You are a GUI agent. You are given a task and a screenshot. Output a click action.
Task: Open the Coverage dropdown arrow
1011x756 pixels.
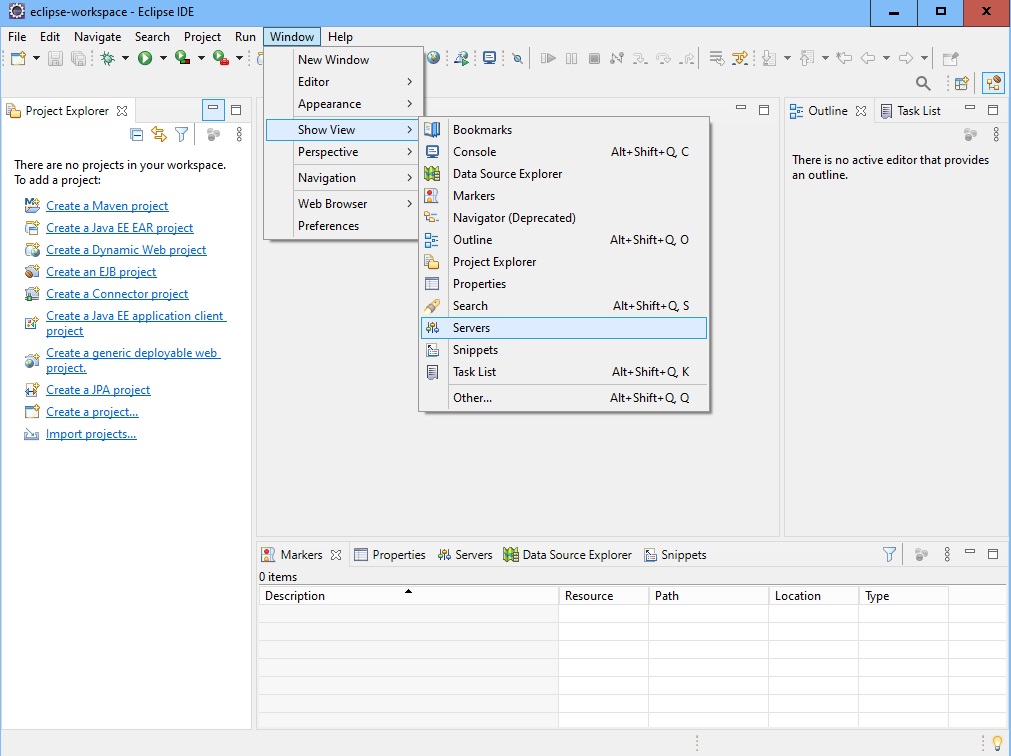201,59
